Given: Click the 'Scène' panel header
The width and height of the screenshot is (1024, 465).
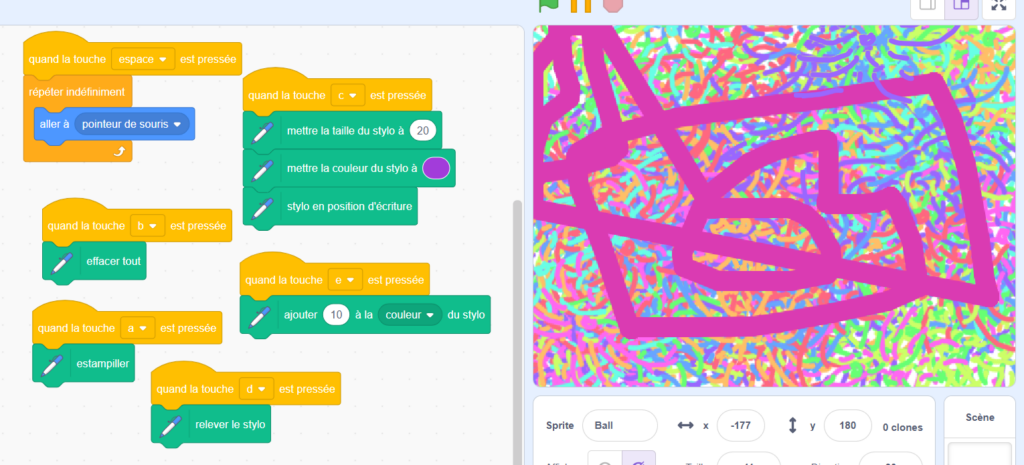Looking at the screenshot, I should pos(980,417).
